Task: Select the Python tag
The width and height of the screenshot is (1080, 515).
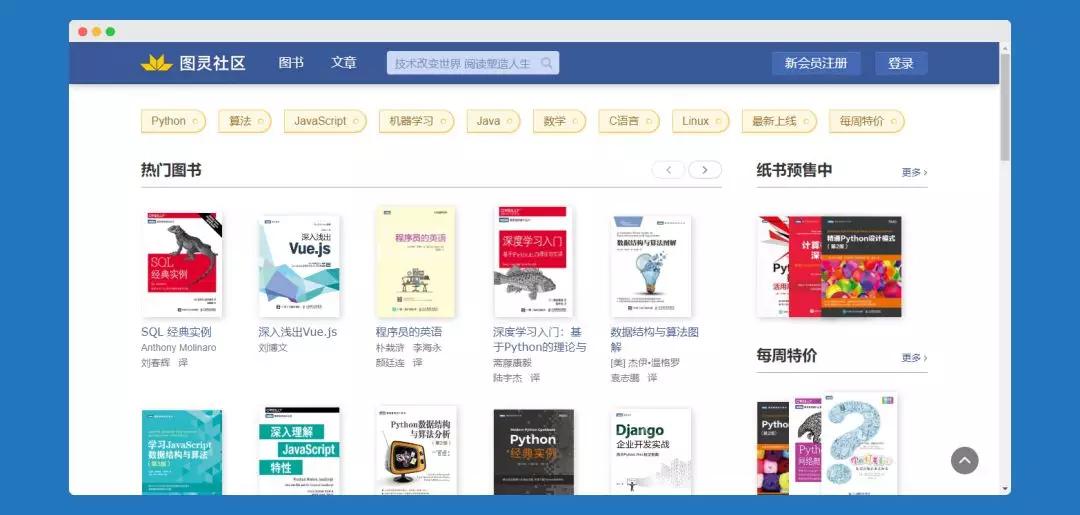Action: coord(173,121)
